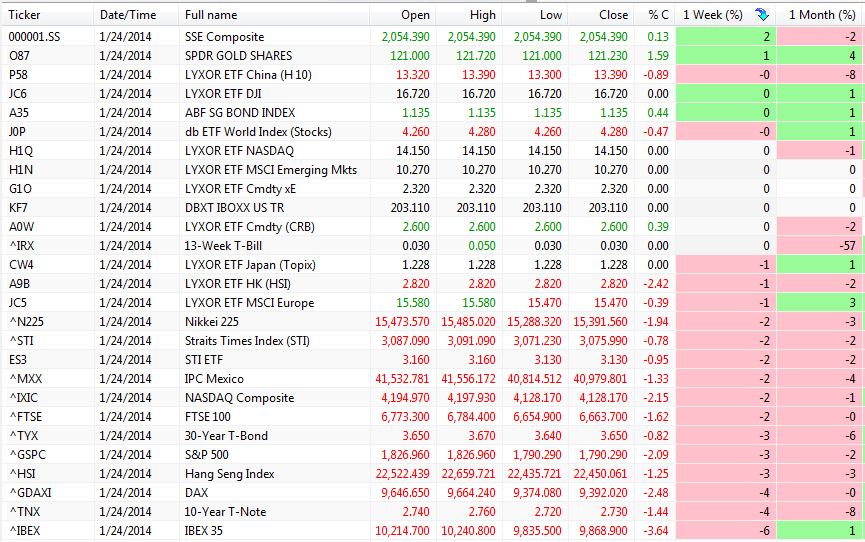Click the sort arrow in 1 Week (%) header
Screen dimensions: 865x542
click(762, 14)
